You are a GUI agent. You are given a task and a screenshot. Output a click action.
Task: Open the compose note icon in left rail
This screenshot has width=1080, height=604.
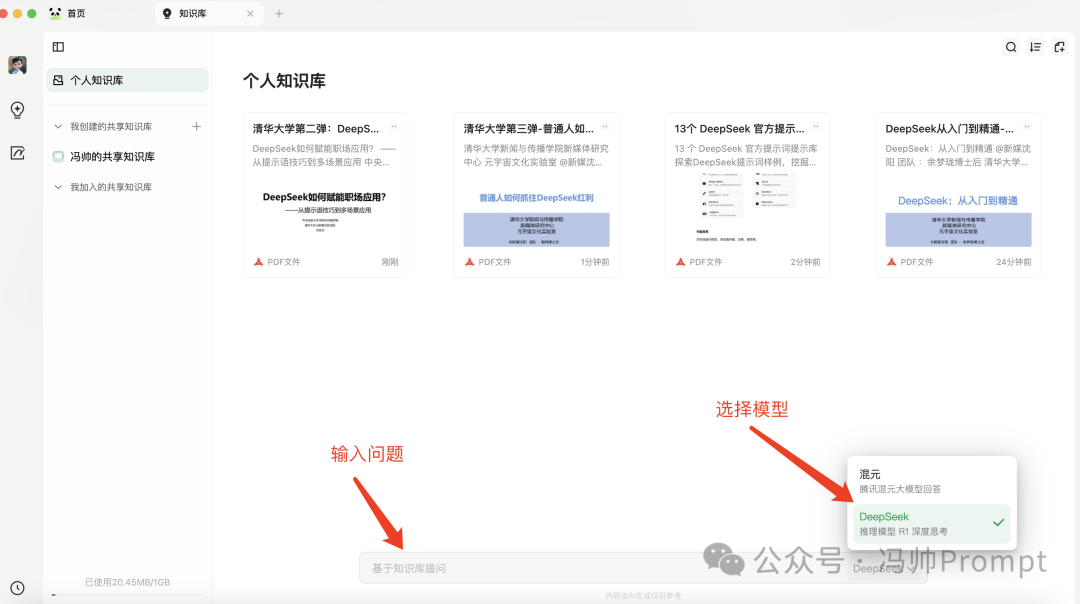pyautogui.click(x=17, y=153)
